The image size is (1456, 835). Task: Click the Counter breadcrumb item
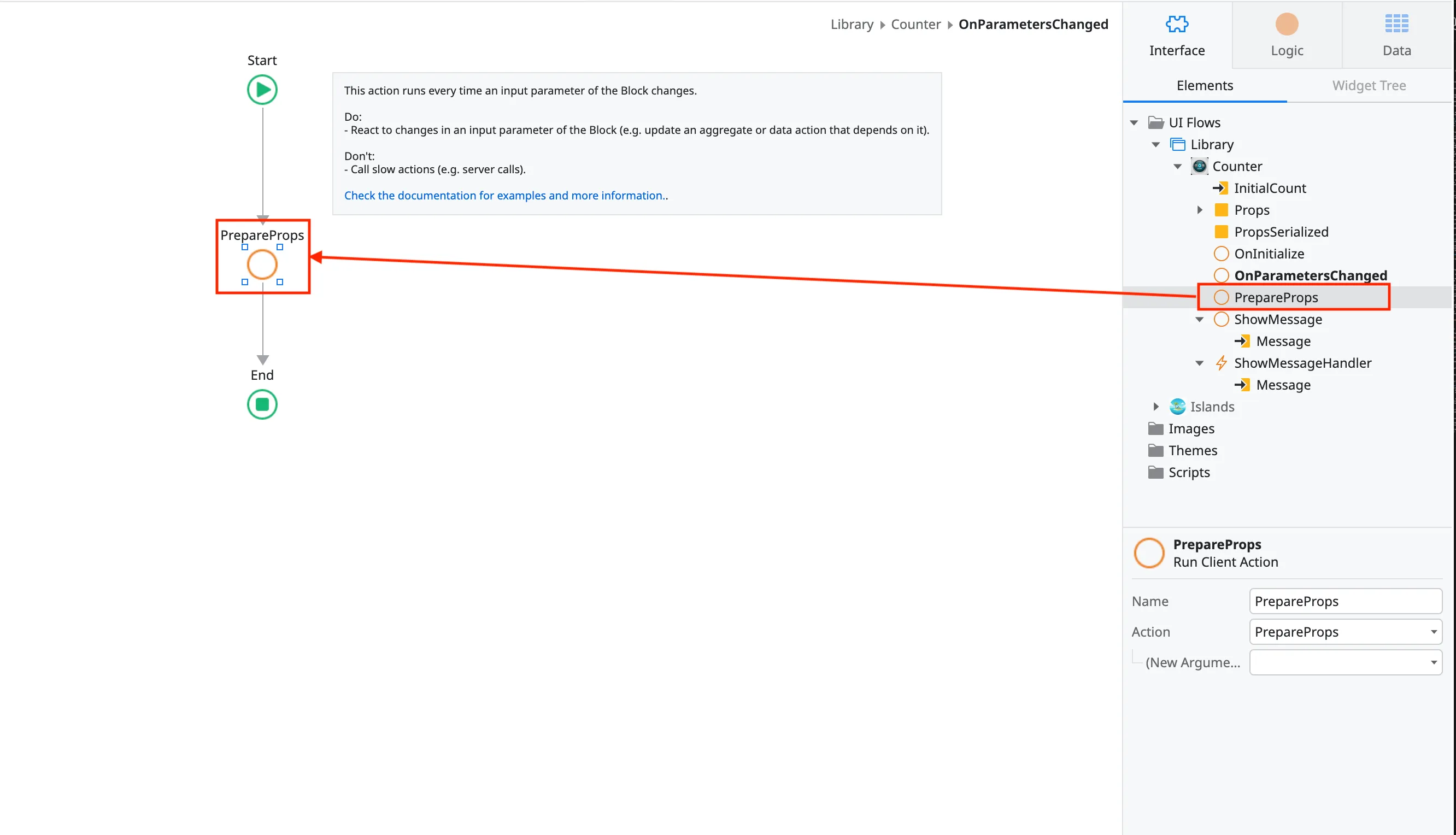[915, 24]
